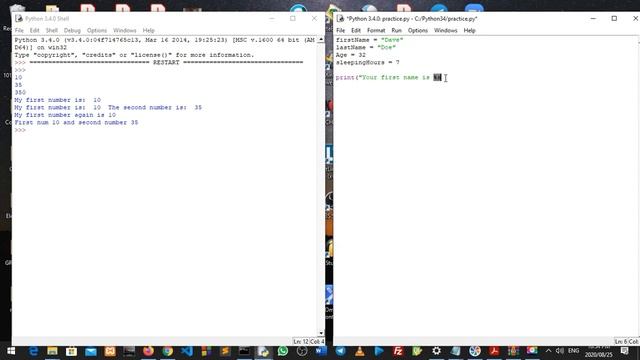Open Run menu in practice.py editor
This screenshot has height=360, width=640.
(396, 31)
